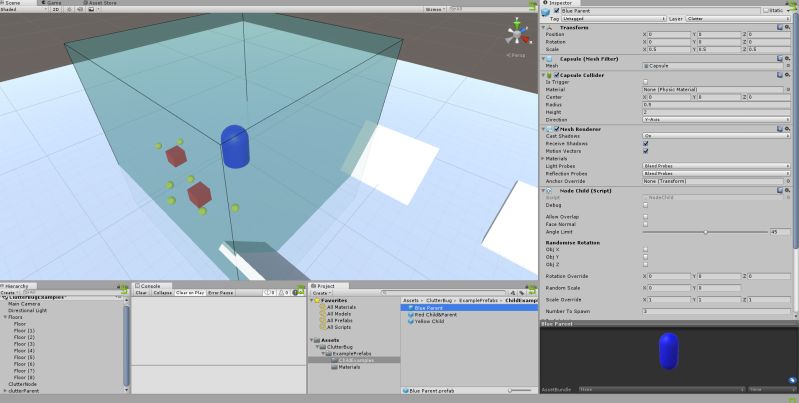Uncheck Receive Shadows
Viewport: 799px width, 403px height.
pyautogui.click(x=646, y=144)
